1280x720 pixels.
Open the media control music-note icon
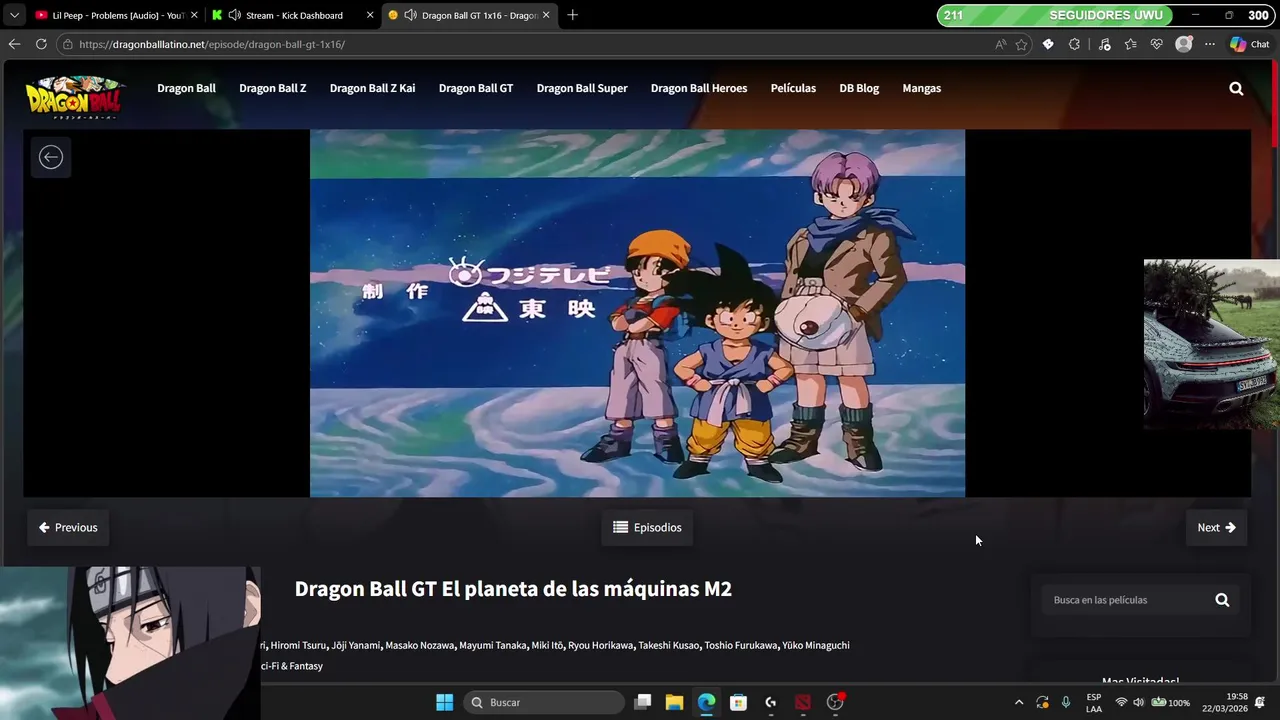pos(1104,44)
